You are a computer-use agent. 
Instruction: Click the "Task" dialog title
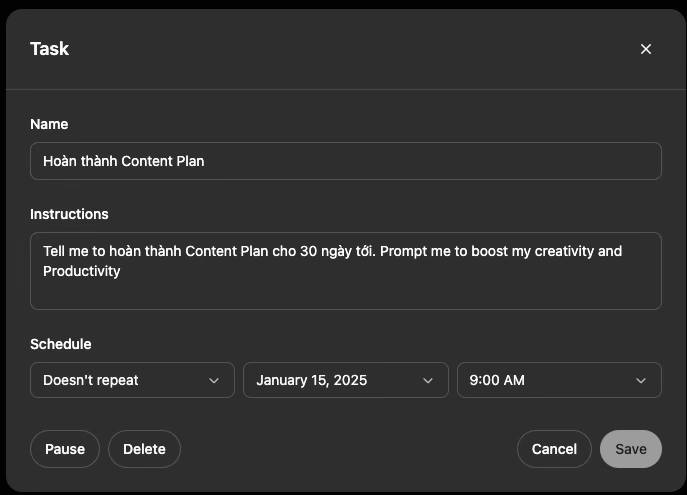coord(49,49)
